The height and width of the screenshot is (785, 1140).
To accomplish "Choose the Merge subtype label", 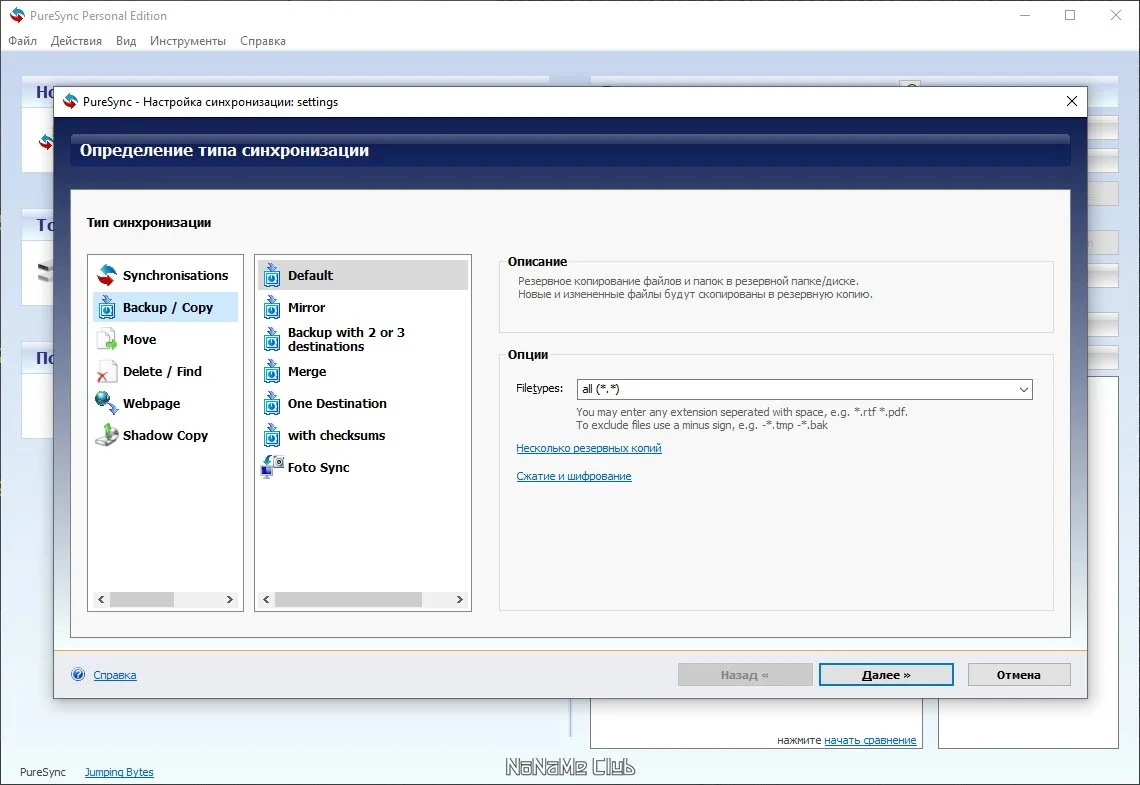I will click(307, 371).
